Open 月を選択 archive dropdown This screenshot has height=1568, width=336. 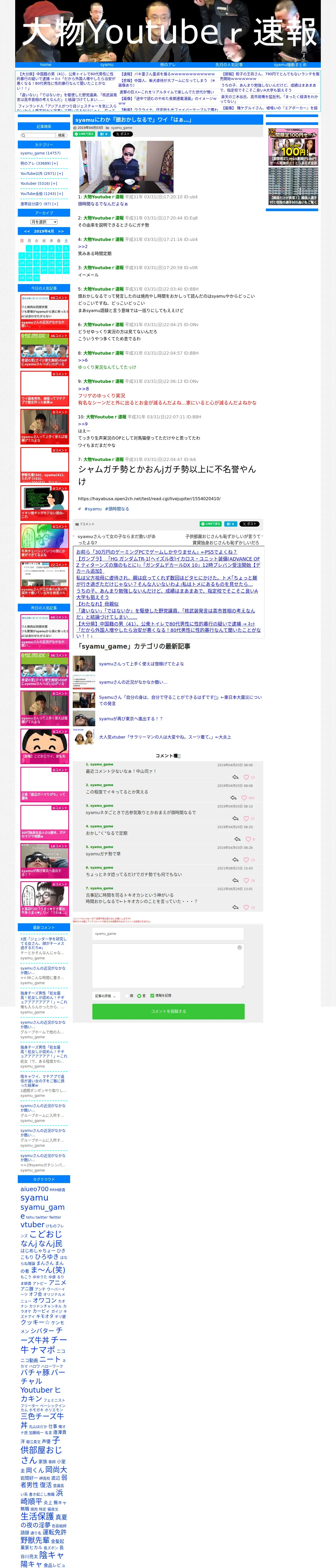[x=44, y=222]
